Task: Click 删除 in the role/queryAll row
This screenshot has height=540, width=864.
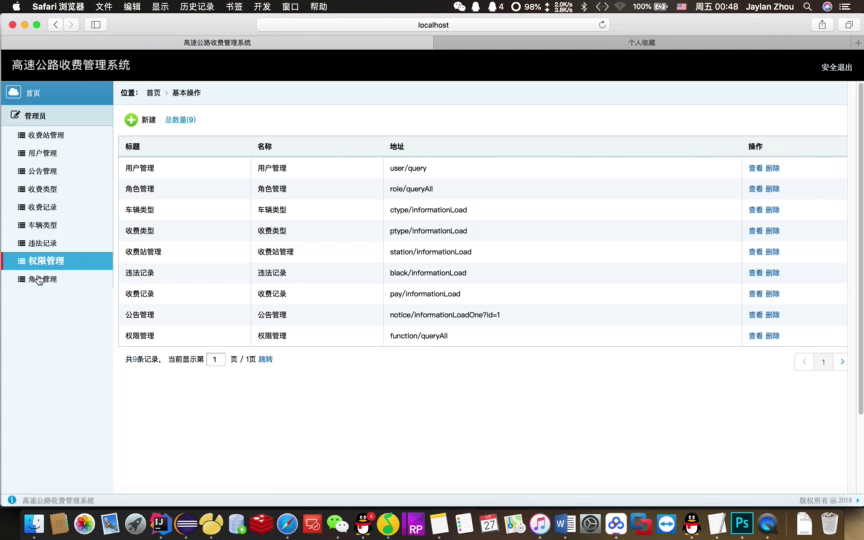Action: click(772, 189)
